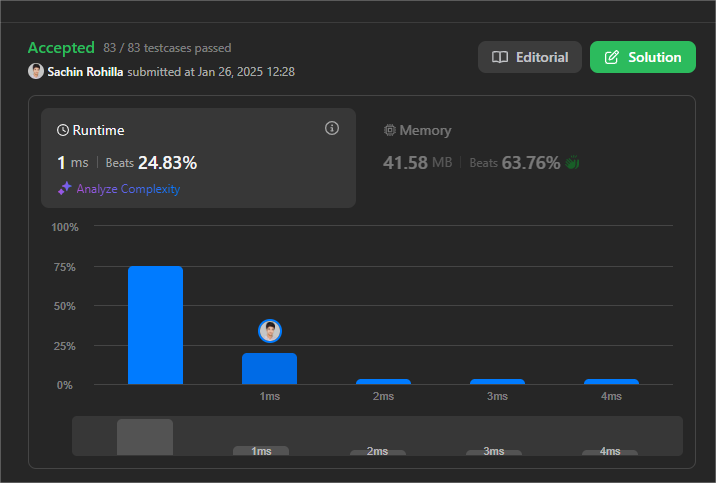Screen dimensions: 716x483
Task: Click Sachin Rohilla's avatar near submission info
Action: click(36, 71)
